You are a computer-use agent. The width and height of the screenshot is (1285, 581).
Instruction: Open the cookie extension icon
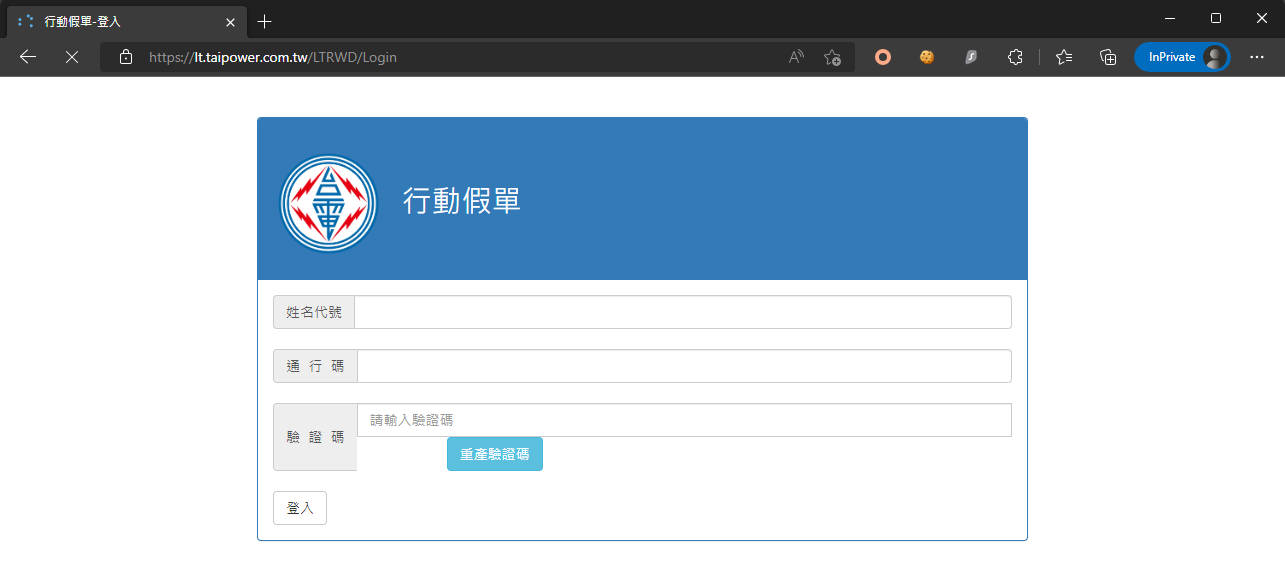coord(927,57)
